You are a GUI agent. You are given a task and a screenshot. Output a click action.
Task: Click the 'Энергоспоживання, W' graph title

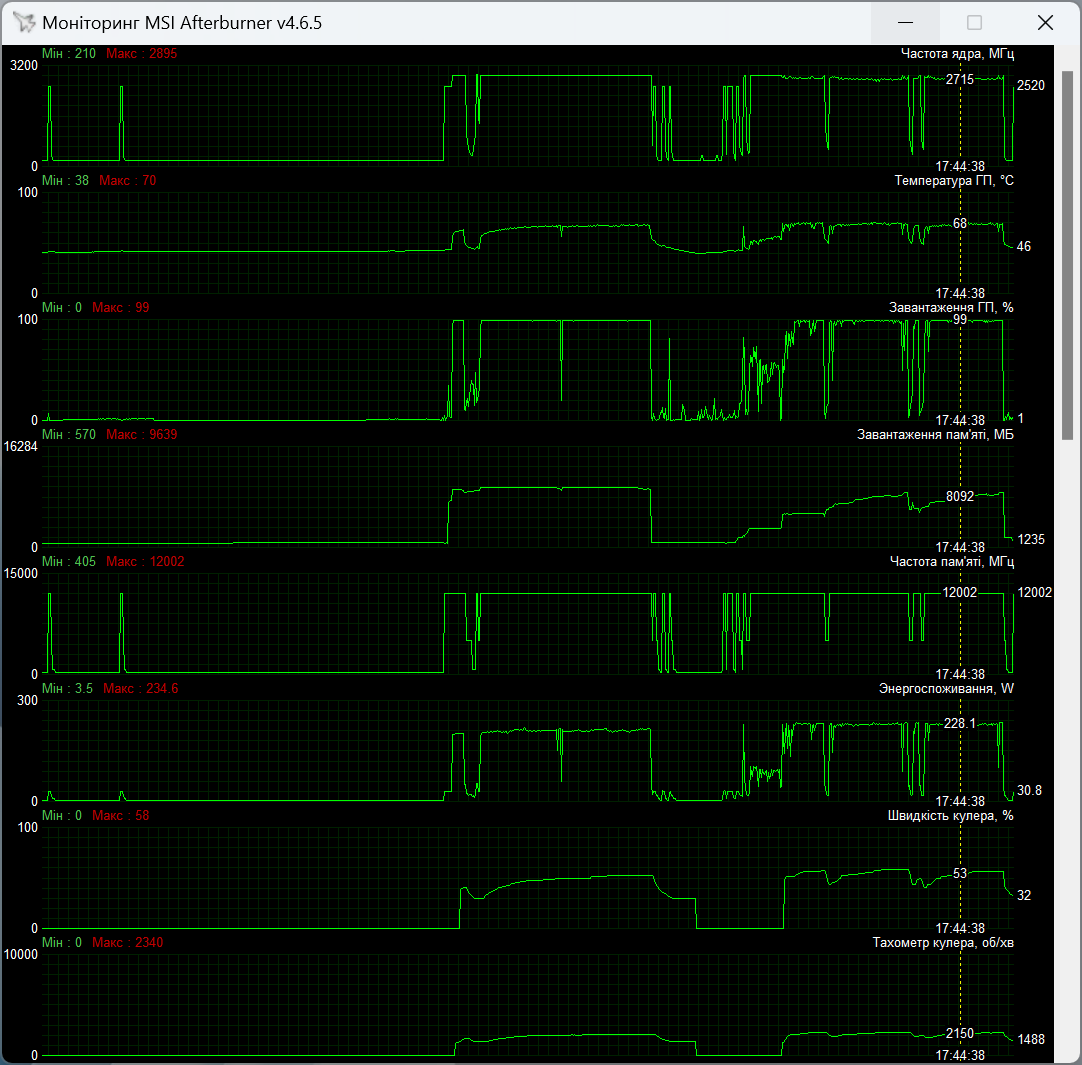click(x=946, y=689)
